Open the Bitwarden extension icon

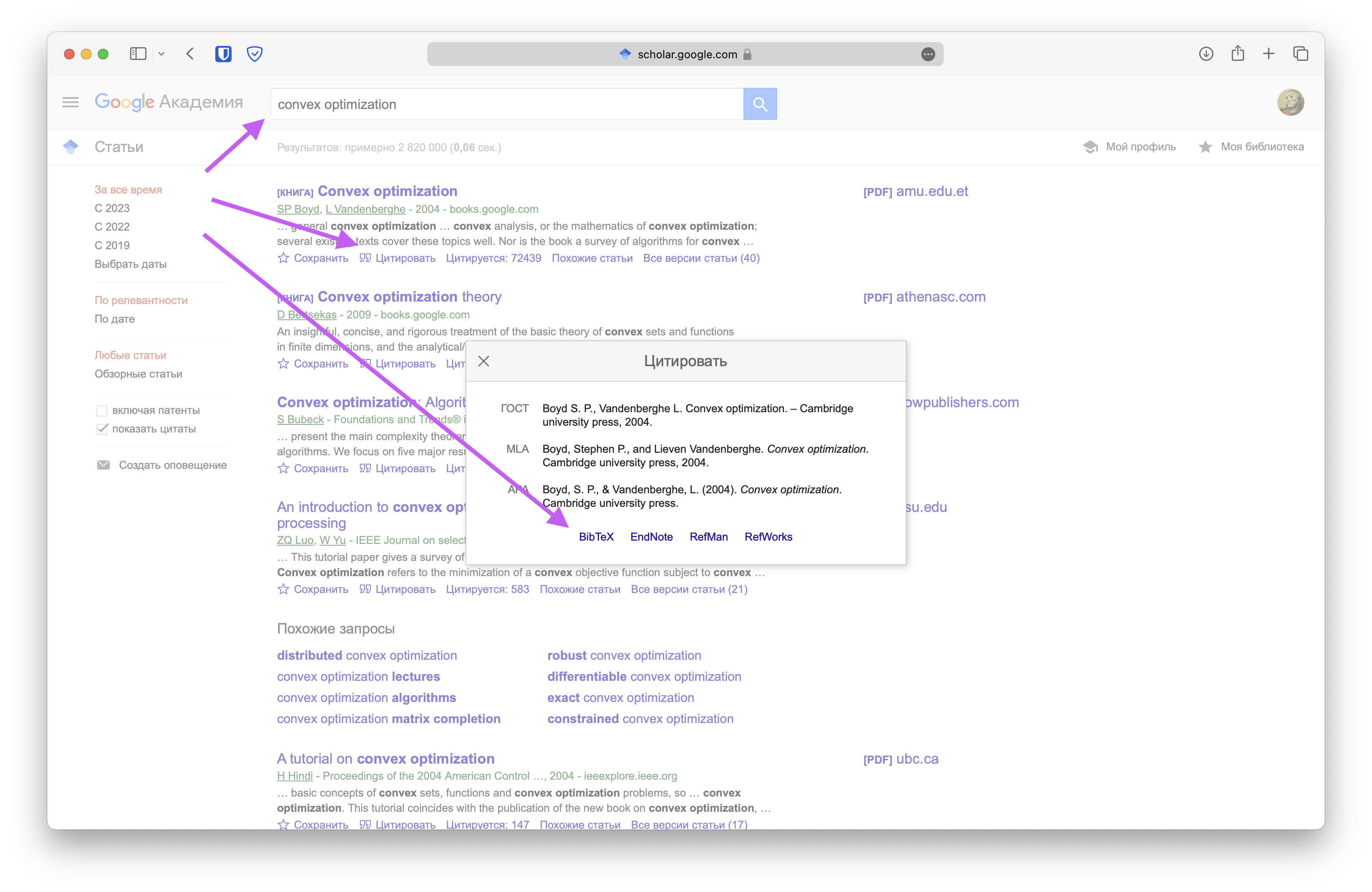point(223,54)
